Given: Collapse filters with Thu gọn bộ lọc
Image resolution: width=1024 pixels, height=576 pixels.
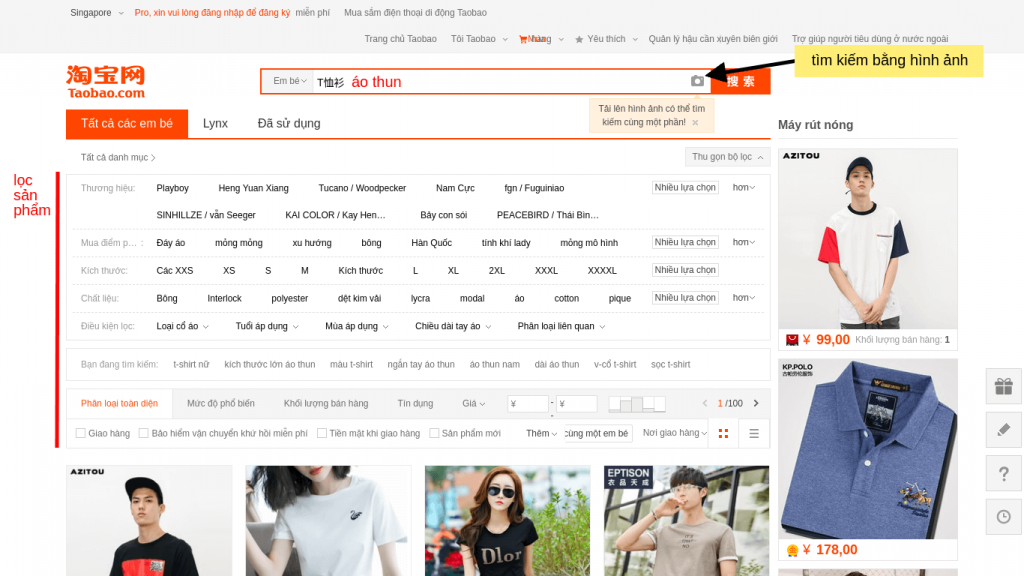Looking at the screenshot, I should tap(727, 157).
